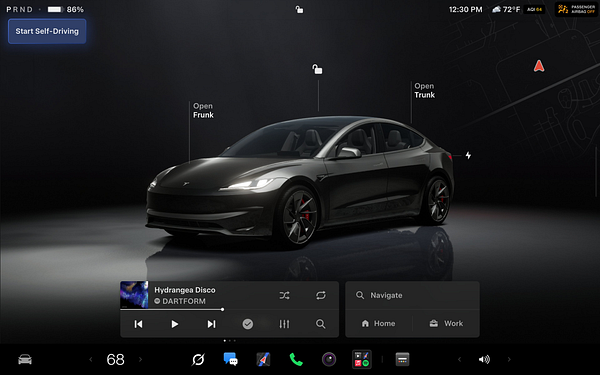Screen dimensions: 600x375
Task: Open the Messages app icon
Action: 230,359
